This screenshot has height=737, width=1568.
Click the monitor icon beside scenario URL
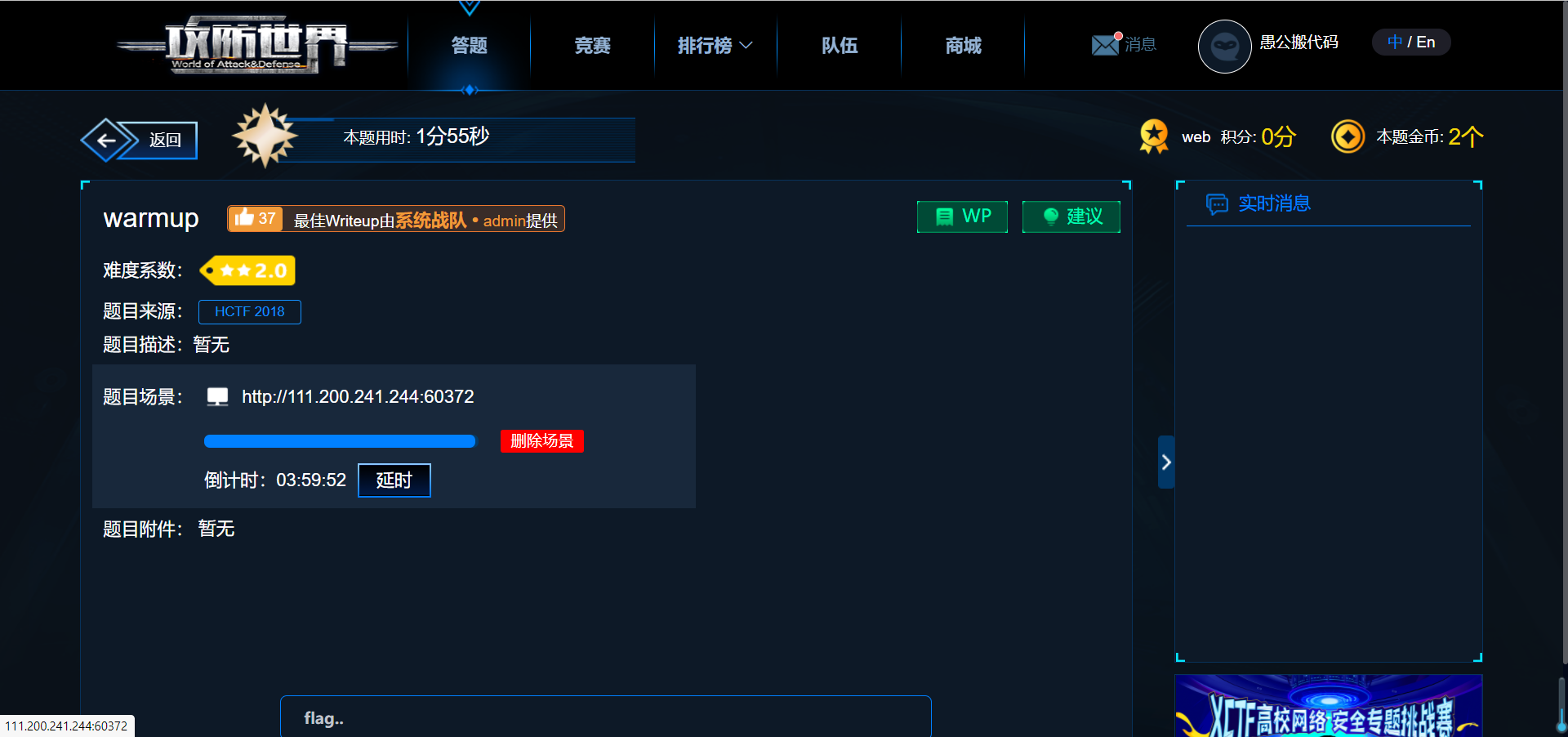tap(218, 397)
